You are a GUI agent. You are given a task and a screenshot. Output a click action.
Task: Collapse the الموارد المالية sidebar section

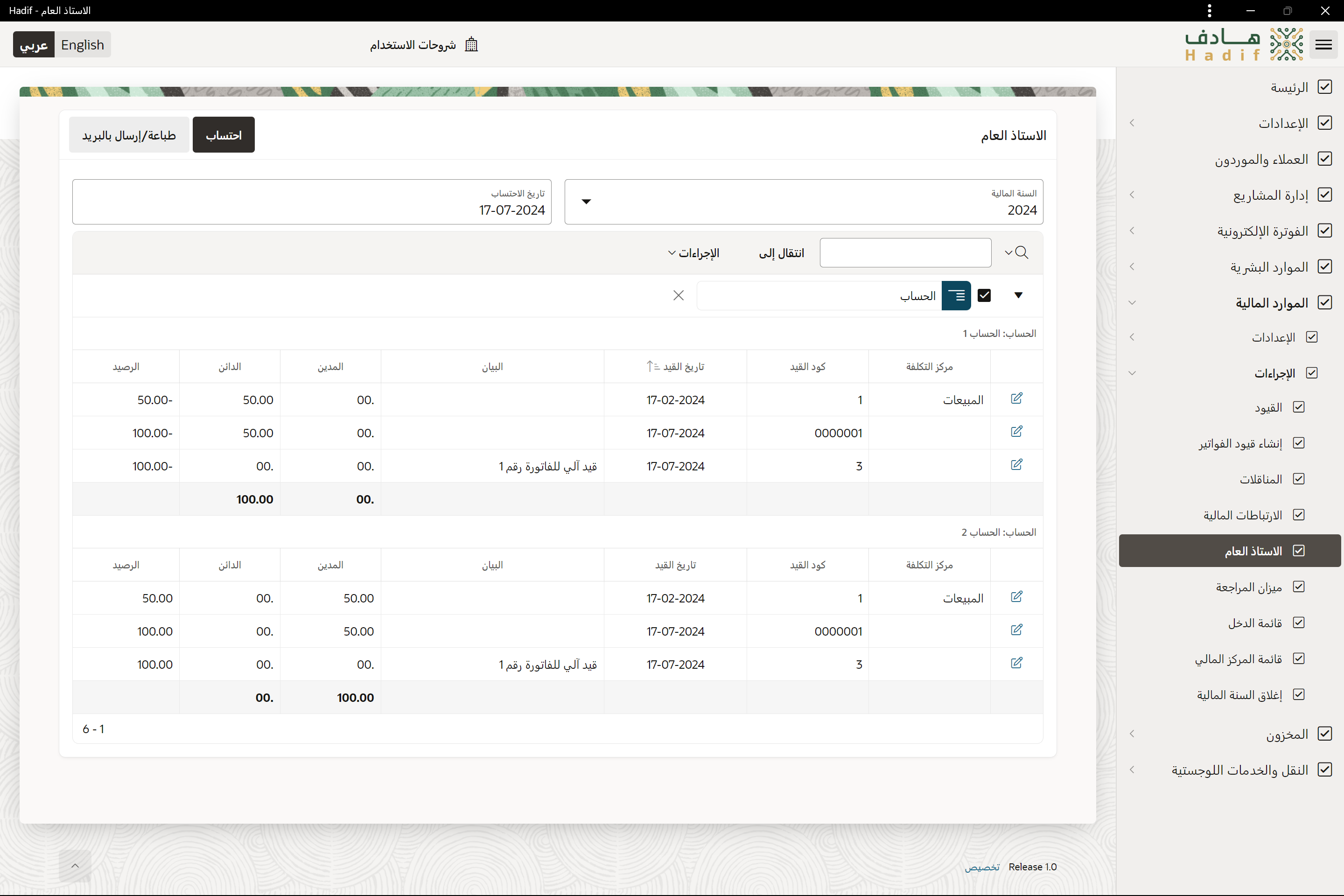(x=1132, y=302)
